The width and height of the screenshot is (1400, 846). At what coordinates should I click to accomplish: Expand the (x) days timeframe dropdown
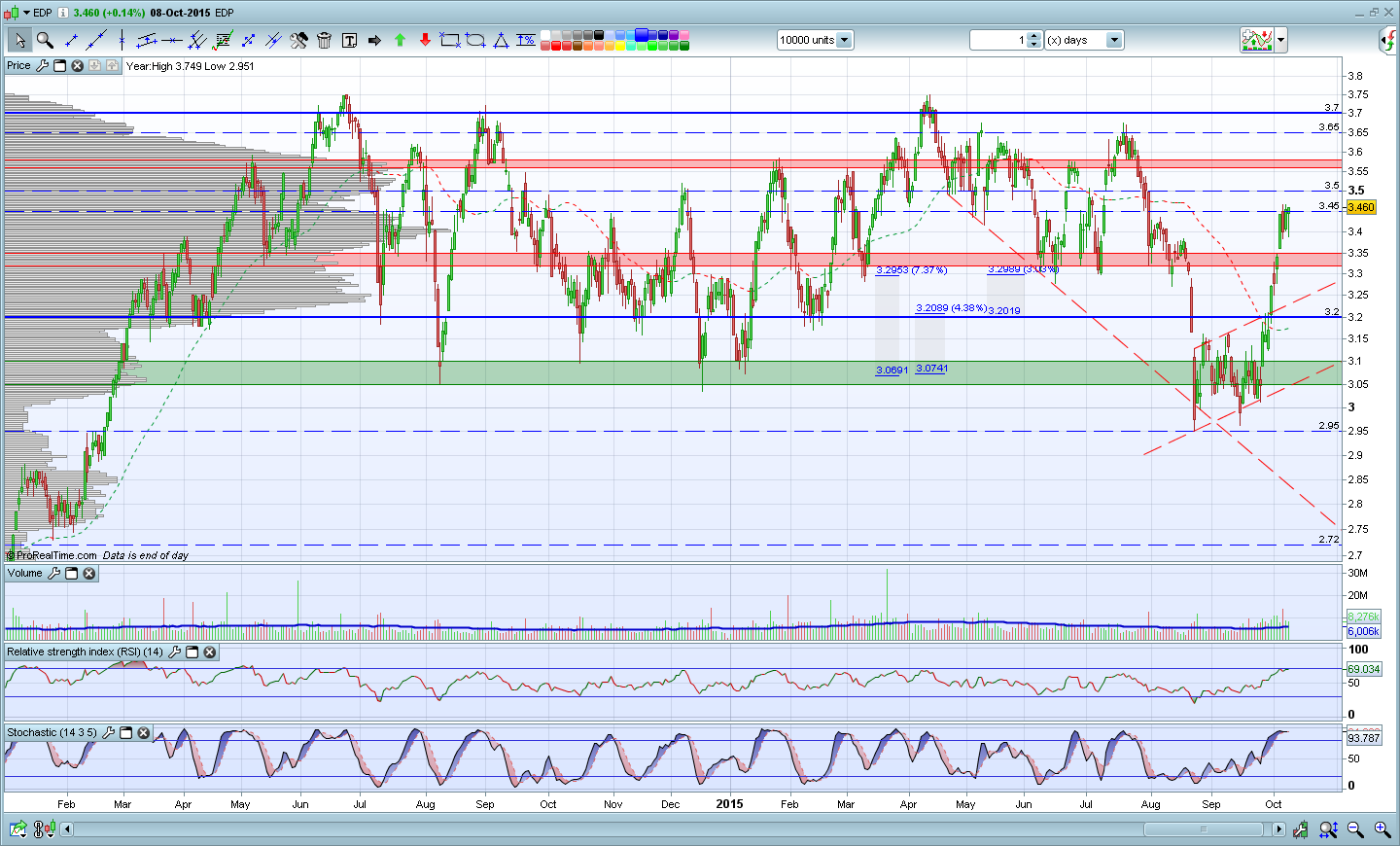[x=1114, y=40]
